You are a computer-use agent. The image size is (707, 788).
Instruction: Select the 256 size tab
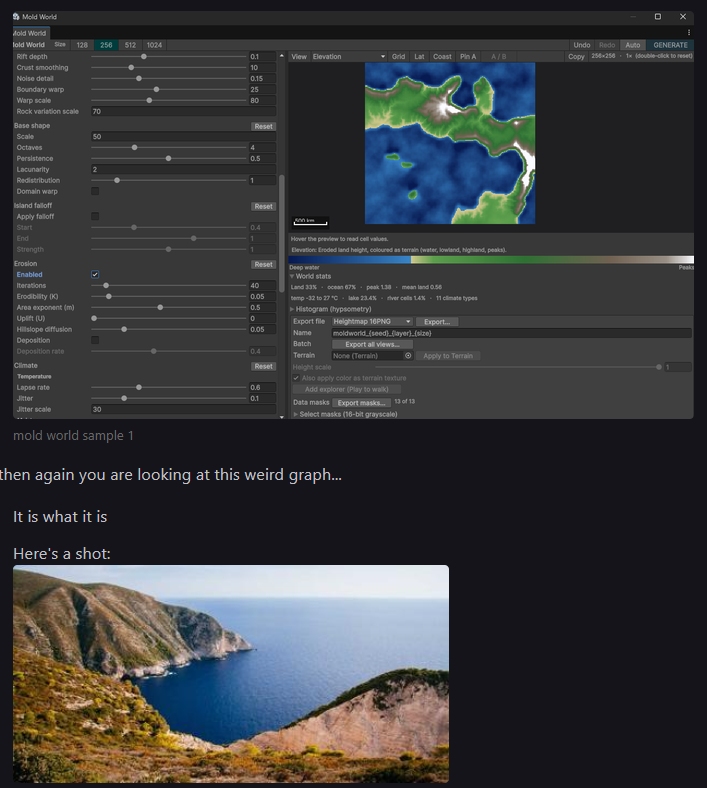(x=106, y=45)
